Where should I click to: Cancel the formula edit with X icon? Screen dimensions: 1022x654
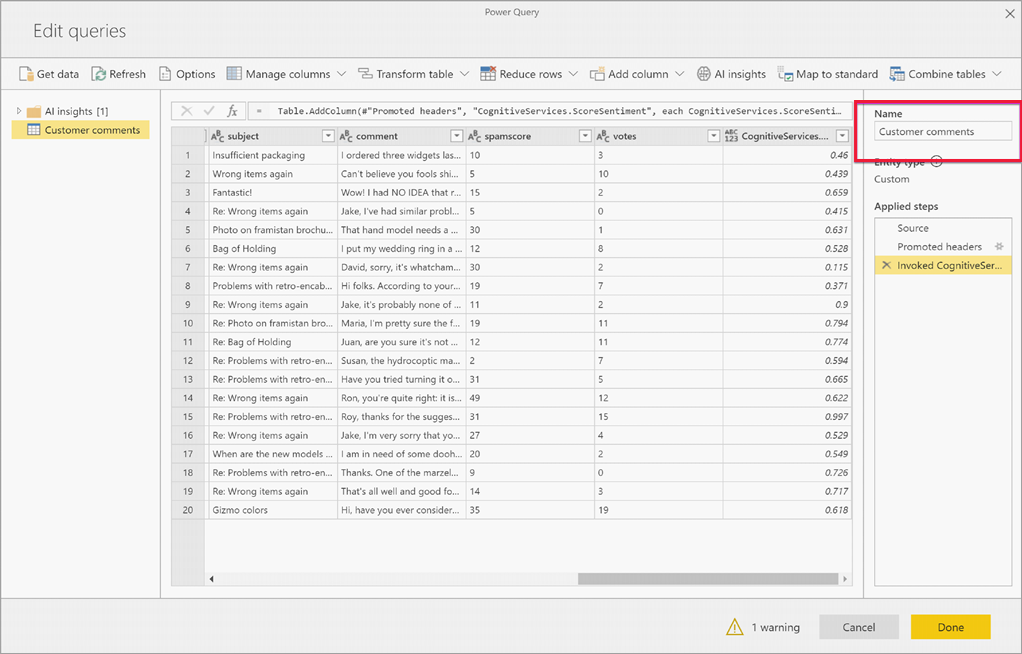point(186,111)
